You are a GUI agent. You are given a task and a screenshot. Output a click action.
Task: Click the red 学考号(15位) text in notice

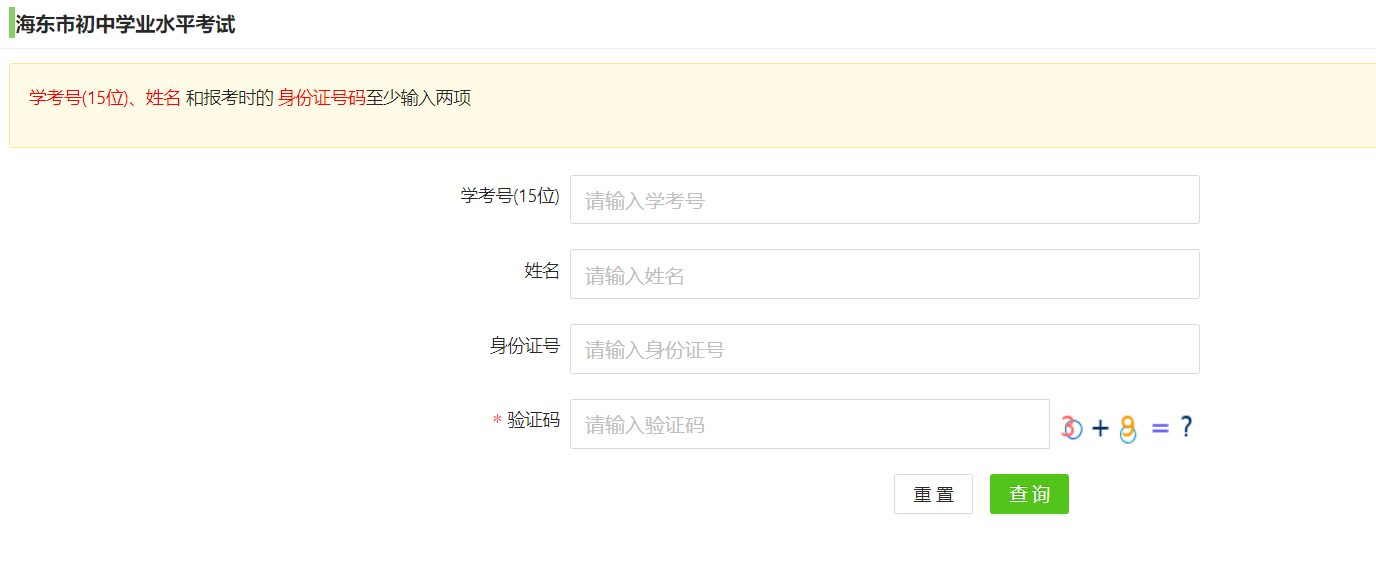(x=81, y=98)
